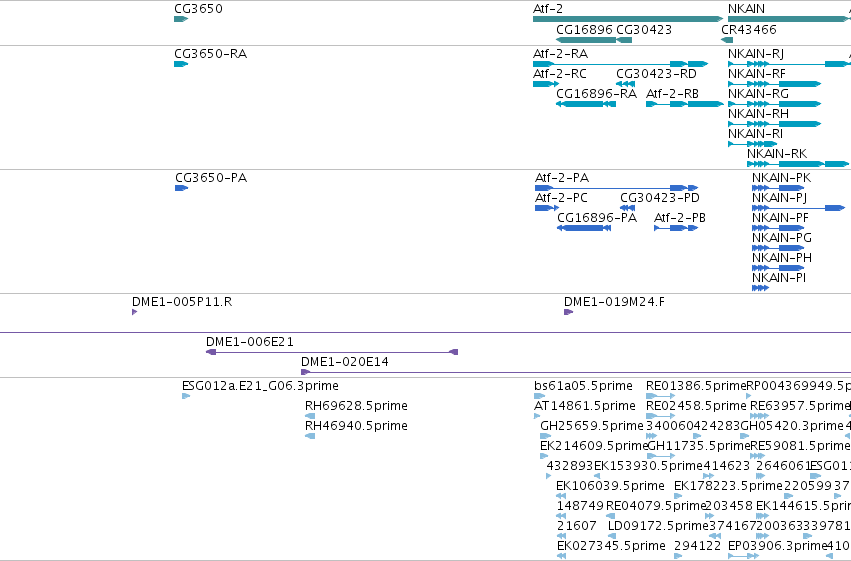The image size is (851, 561).
Task: Open EST EK153930.5prime
Action: coord(597,477)
